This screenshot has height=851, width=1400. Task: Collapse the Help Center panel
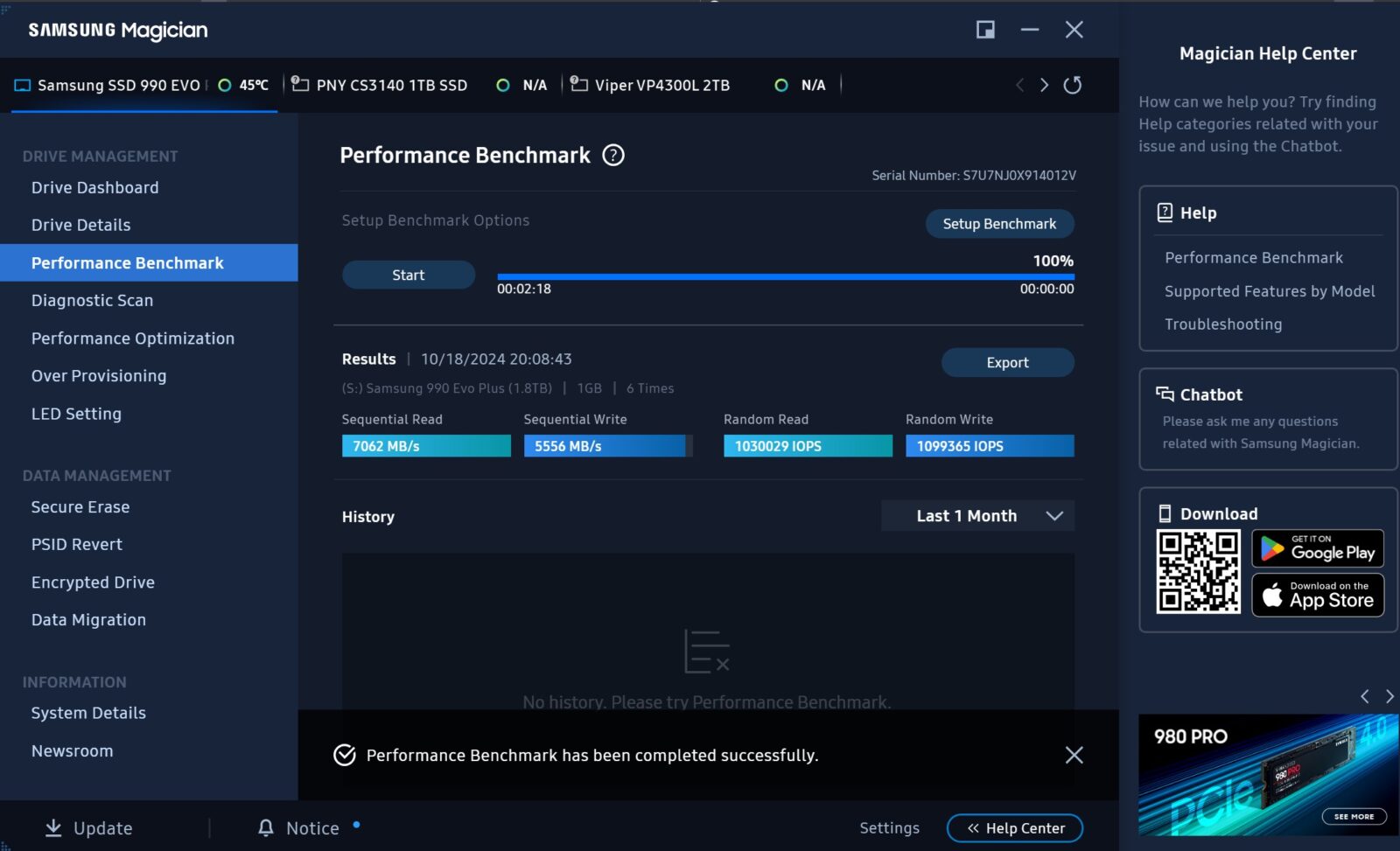[x=1015, y=827]
